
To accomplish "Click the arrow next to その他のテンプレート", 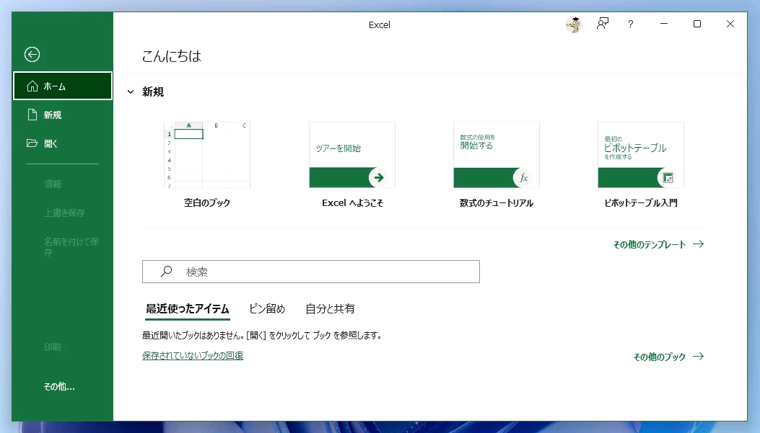I will point(698,244).
